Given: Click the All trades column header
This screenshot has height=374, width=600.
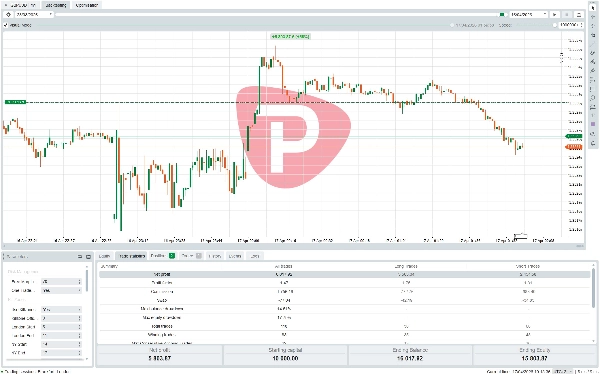Looking at the screenshot, I should point(284,266).
